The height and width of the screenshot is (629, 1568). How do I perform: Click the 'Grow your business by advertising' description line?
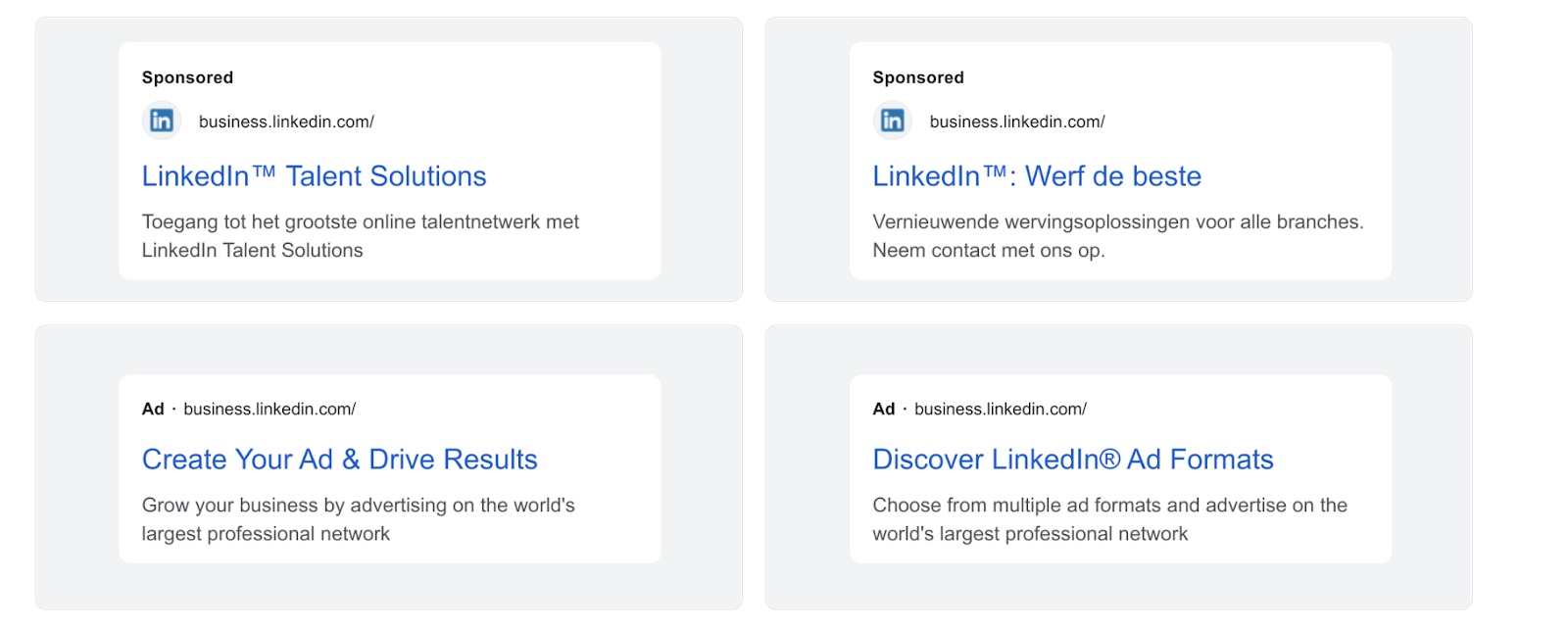pos(358,506)
